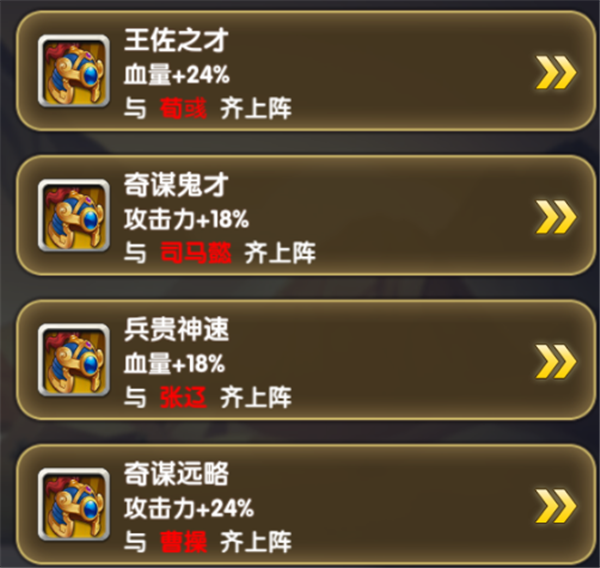Click the helmet icon for 王佐之才
Image resolution: width=600 pixels, height=568 pixels.
[x=74, y=71]
